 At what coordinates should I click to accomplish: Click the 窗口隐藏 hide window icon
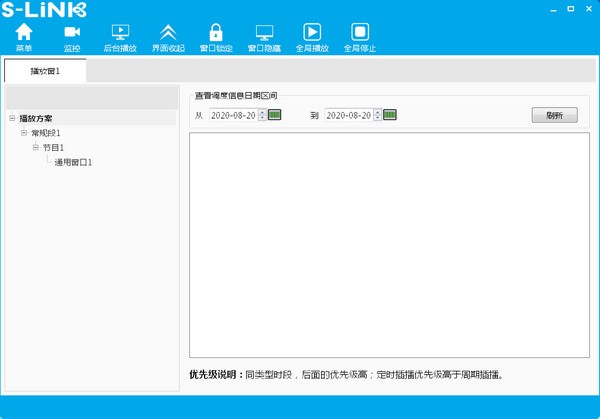(x=264, y=35)
